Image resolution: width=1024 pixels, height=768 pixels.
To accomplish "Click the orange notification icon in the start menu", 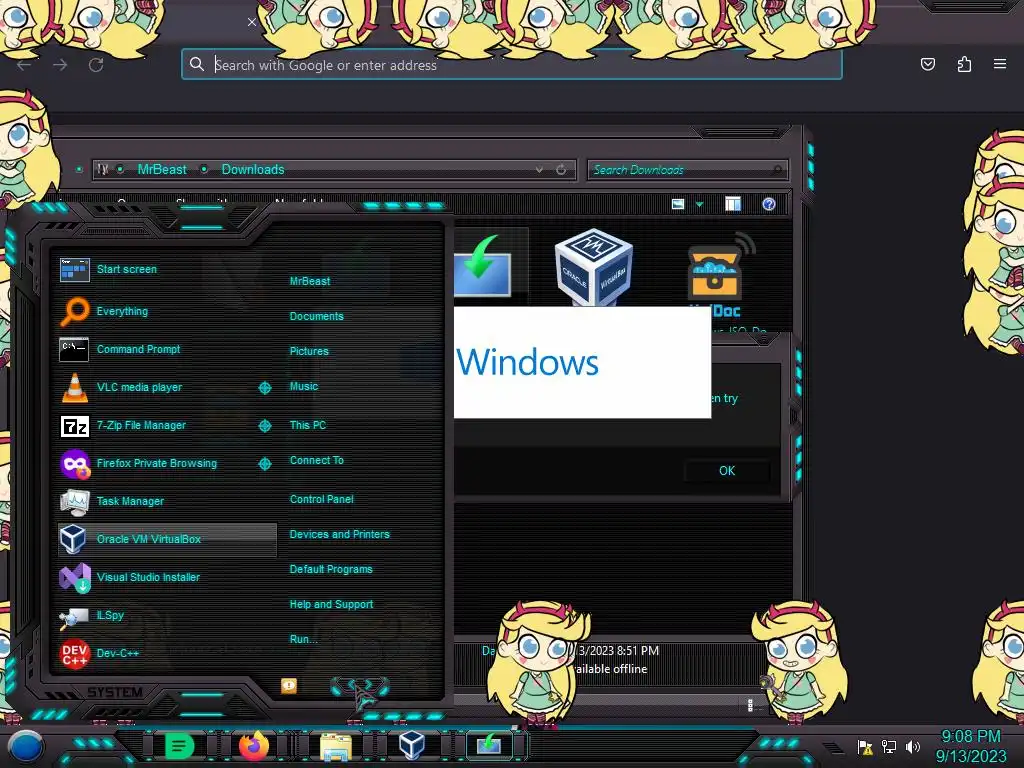I will point(289,685).
